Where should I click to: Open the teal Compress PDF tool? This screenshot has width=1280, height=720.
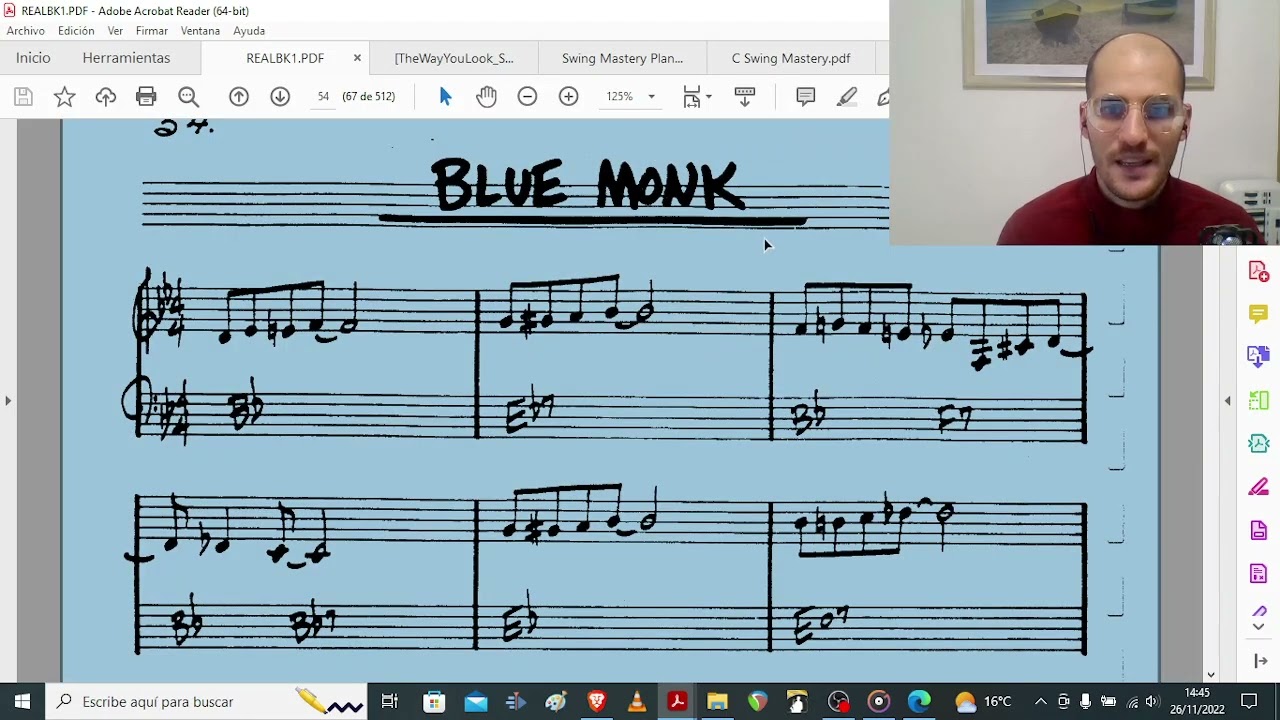coord(1259,443)
